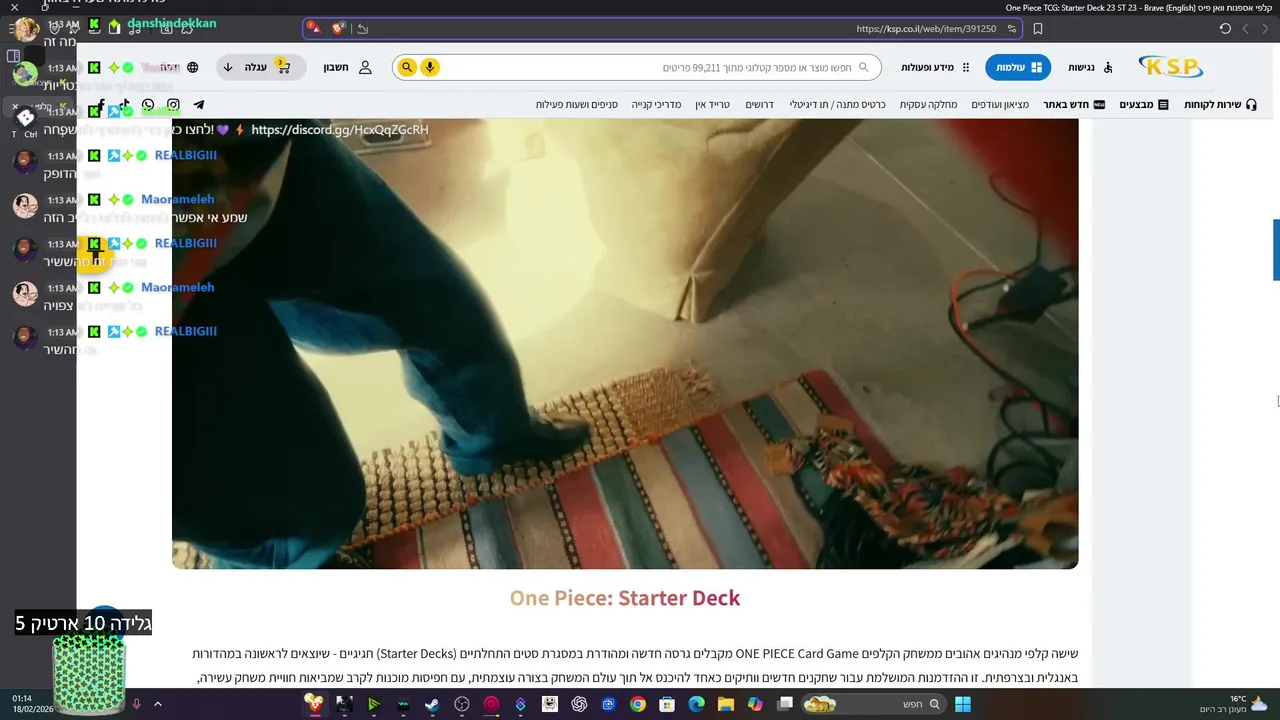The image size is (1280, 720).
Task: Click the share arrow icon in address bar
Action: 362,29
